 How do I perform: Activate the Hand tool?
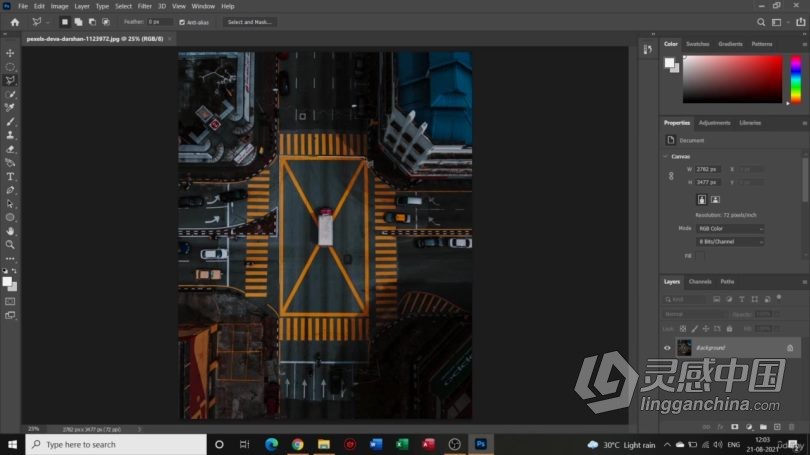tap(10, 231)
